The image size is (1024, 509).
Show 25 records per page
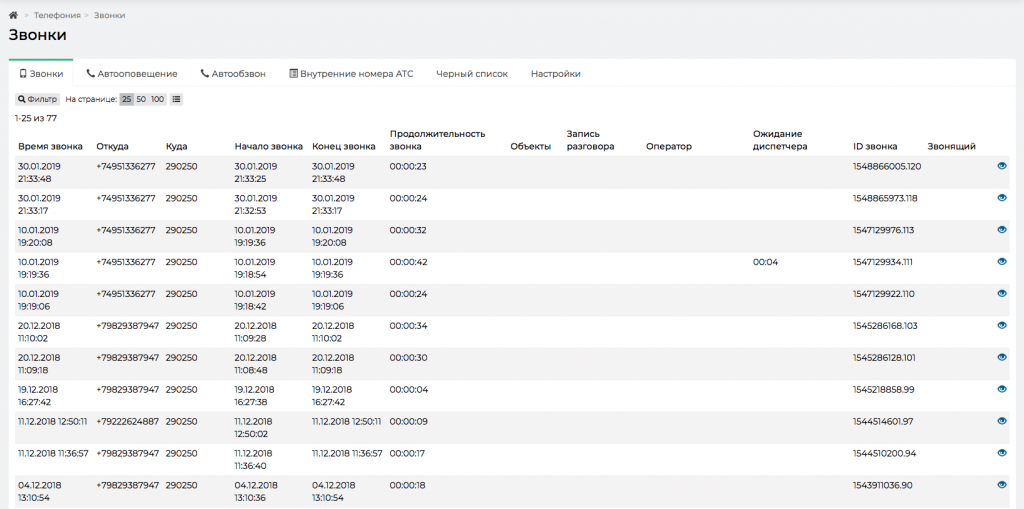coord(127,99)
